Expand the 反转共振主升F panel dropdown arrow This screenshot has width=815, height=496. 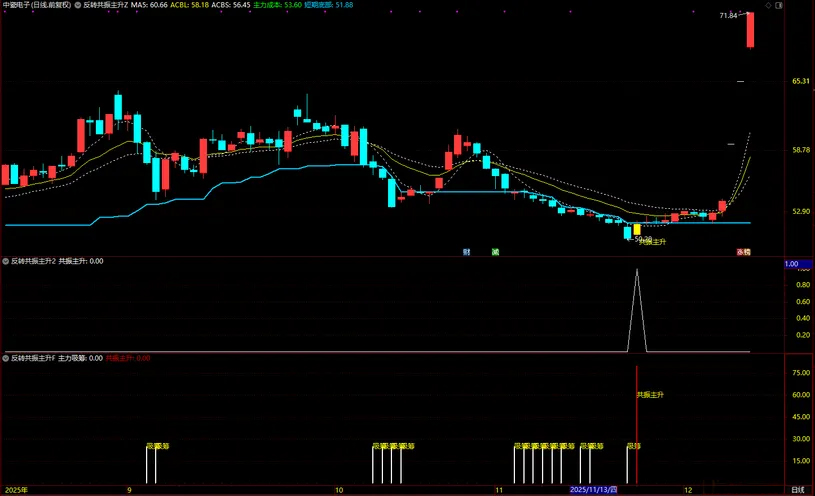tap(6, 358)
